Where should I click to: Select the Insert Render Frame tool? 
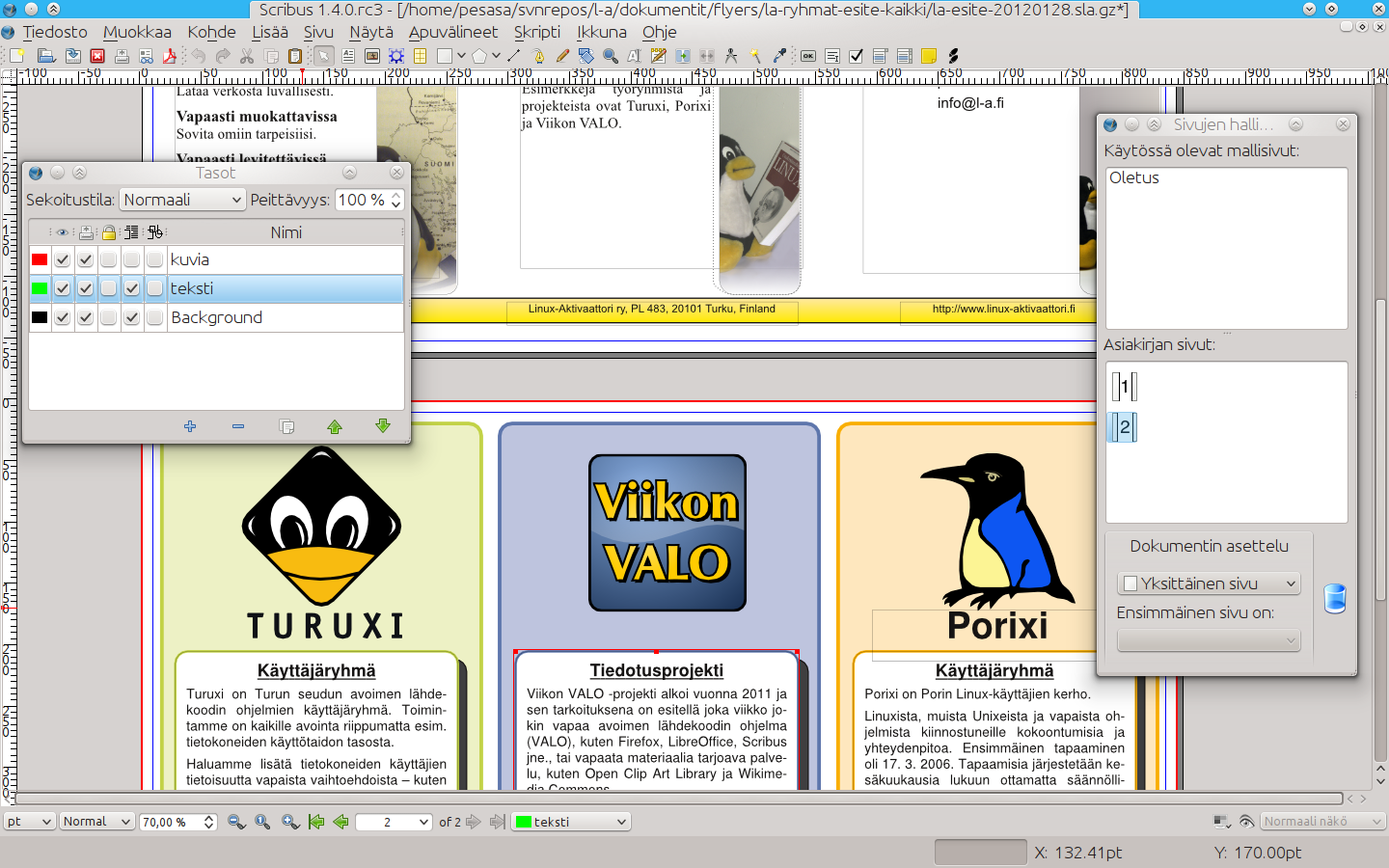point(396,56)
